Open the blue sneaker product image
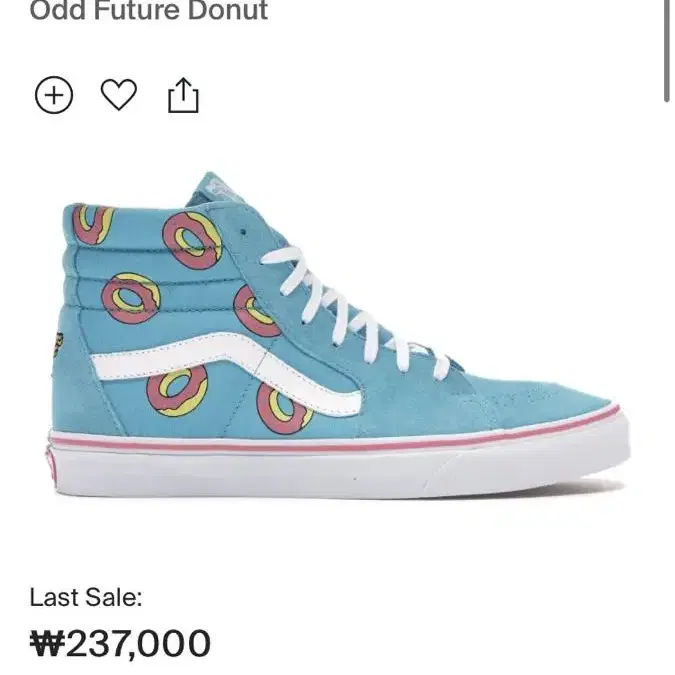The width and height of the screenshot is (675, 675). point(340,335)
